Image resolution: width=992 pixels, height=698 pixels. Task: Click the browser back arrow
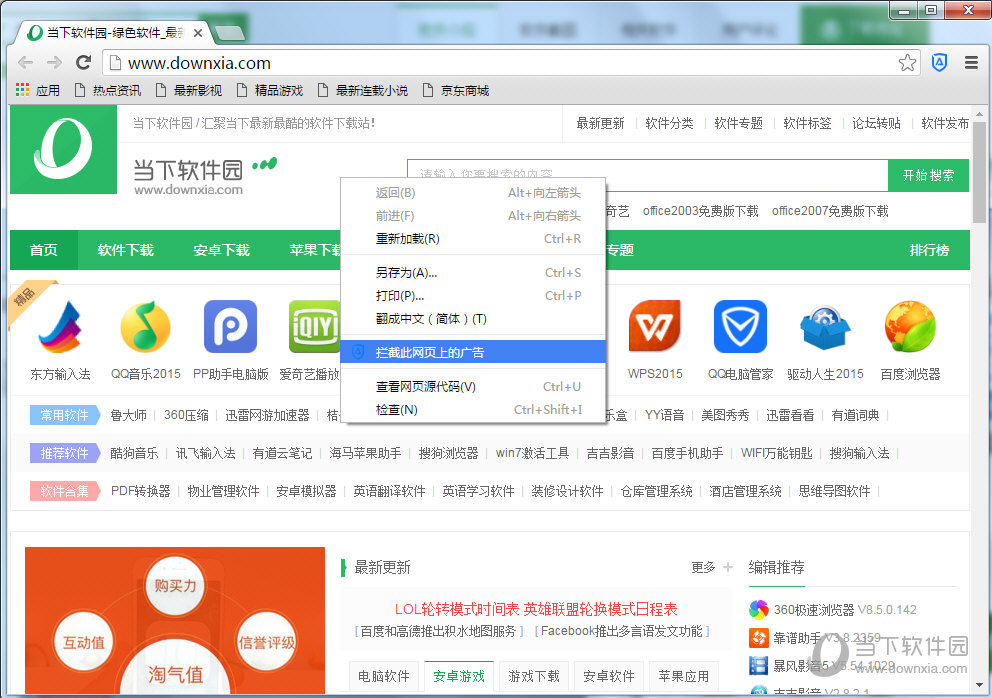25,63
